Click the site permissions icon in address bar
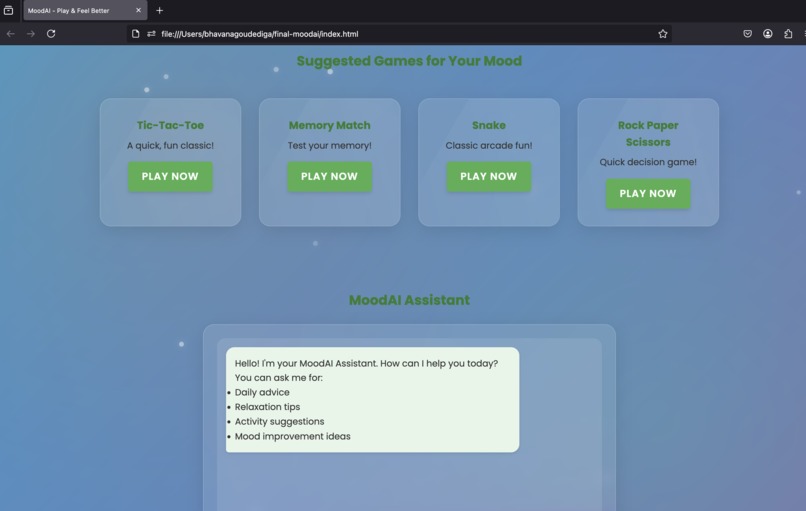The height and width of the screenshot is (511, 806). click(151, 34)
